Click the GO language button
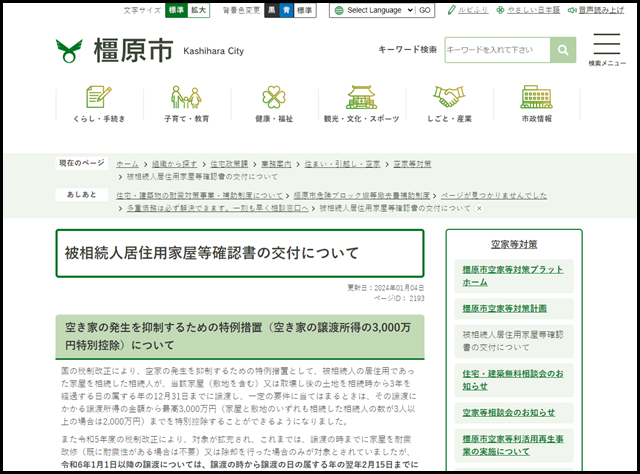This screenshot has width=640, height=474. 425,11
